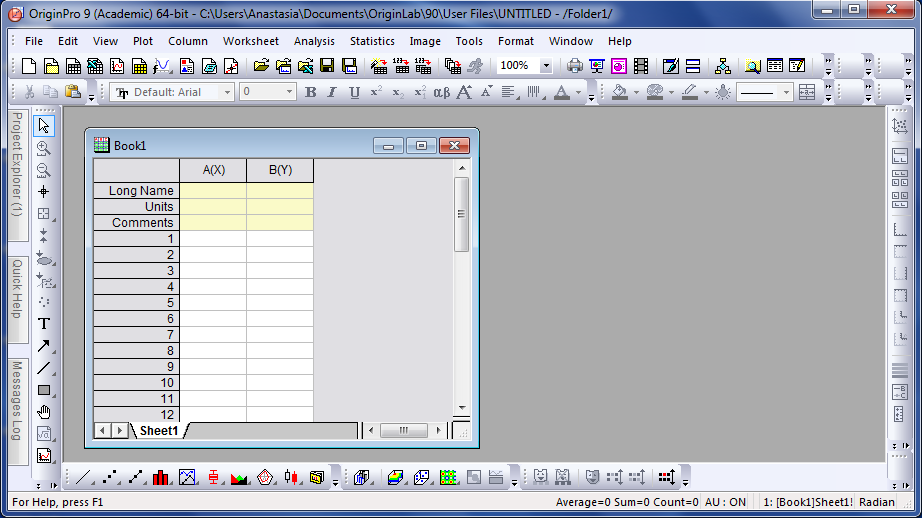Screen dimensions: 922x518
Task: Select the Zoom Out tool
Action: pyautogui.click(x=44, y=170)
